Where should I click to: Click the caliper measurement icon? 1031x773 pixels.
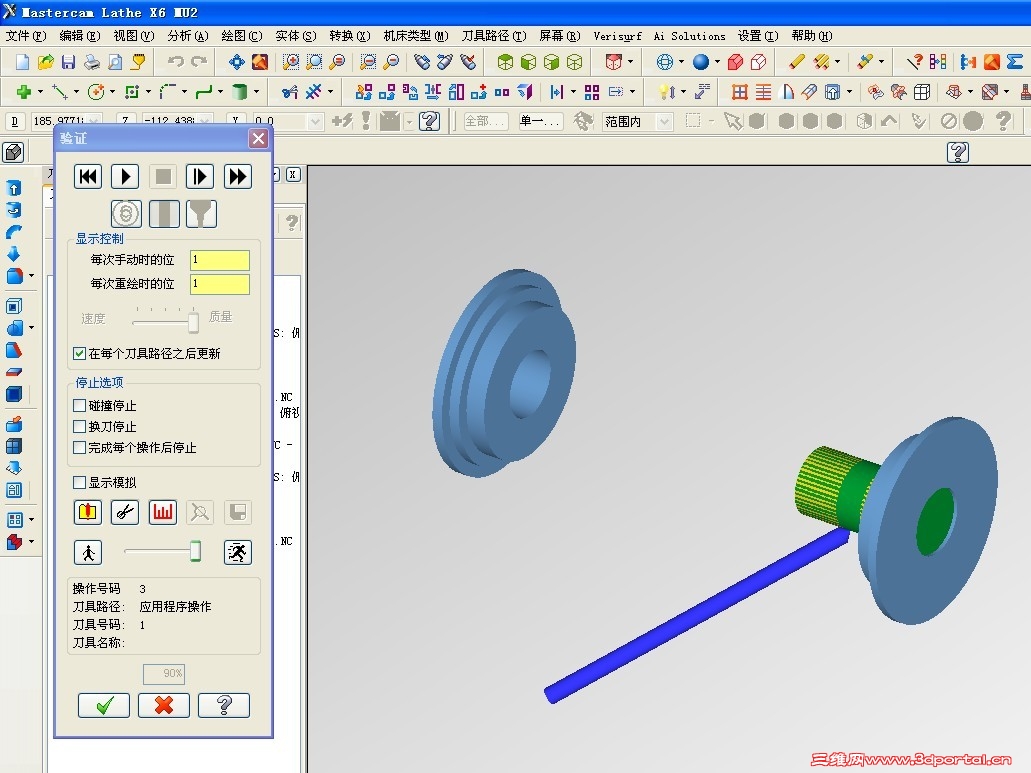coord(125,512)
